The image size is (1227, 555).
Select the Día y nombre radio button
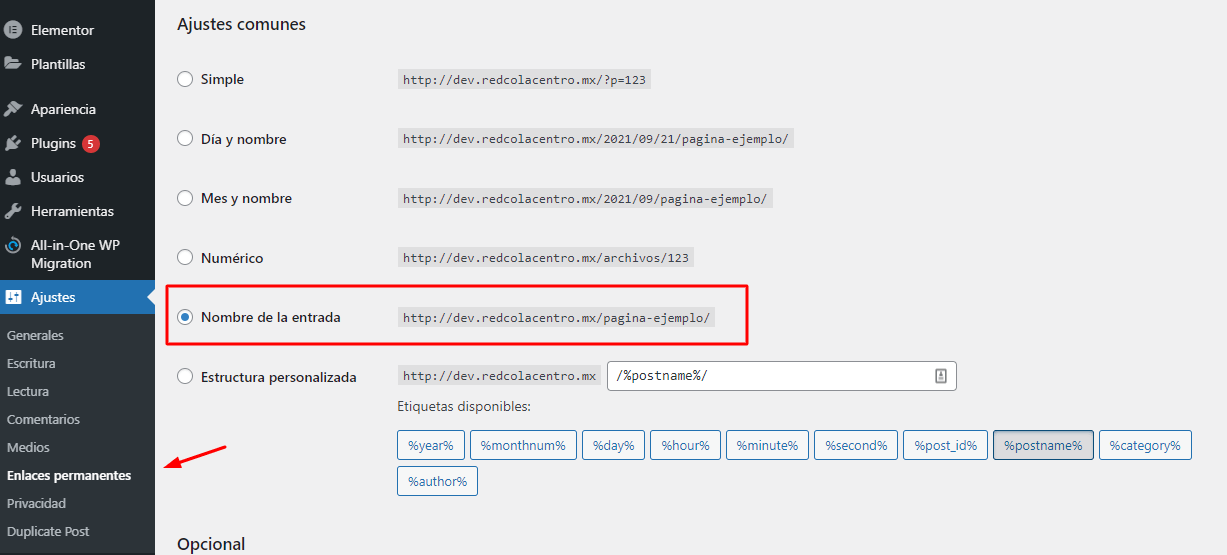tap(185, 139)
